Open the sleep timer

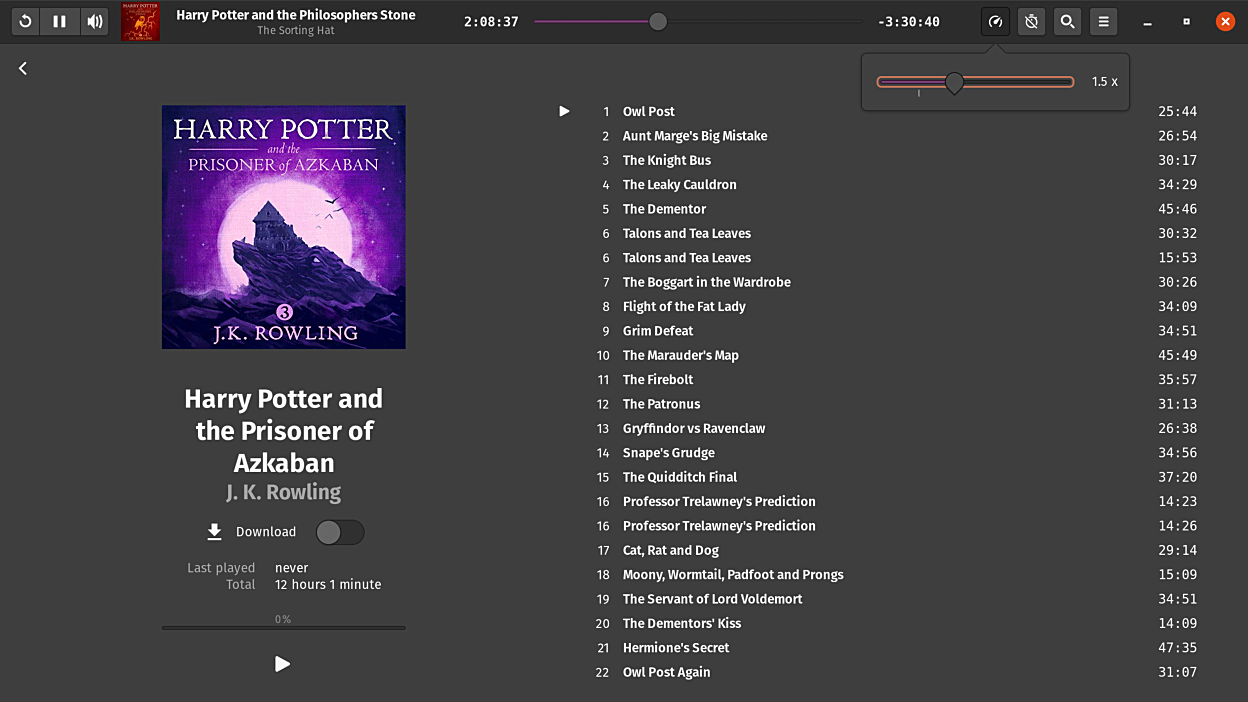[1031, 21]
